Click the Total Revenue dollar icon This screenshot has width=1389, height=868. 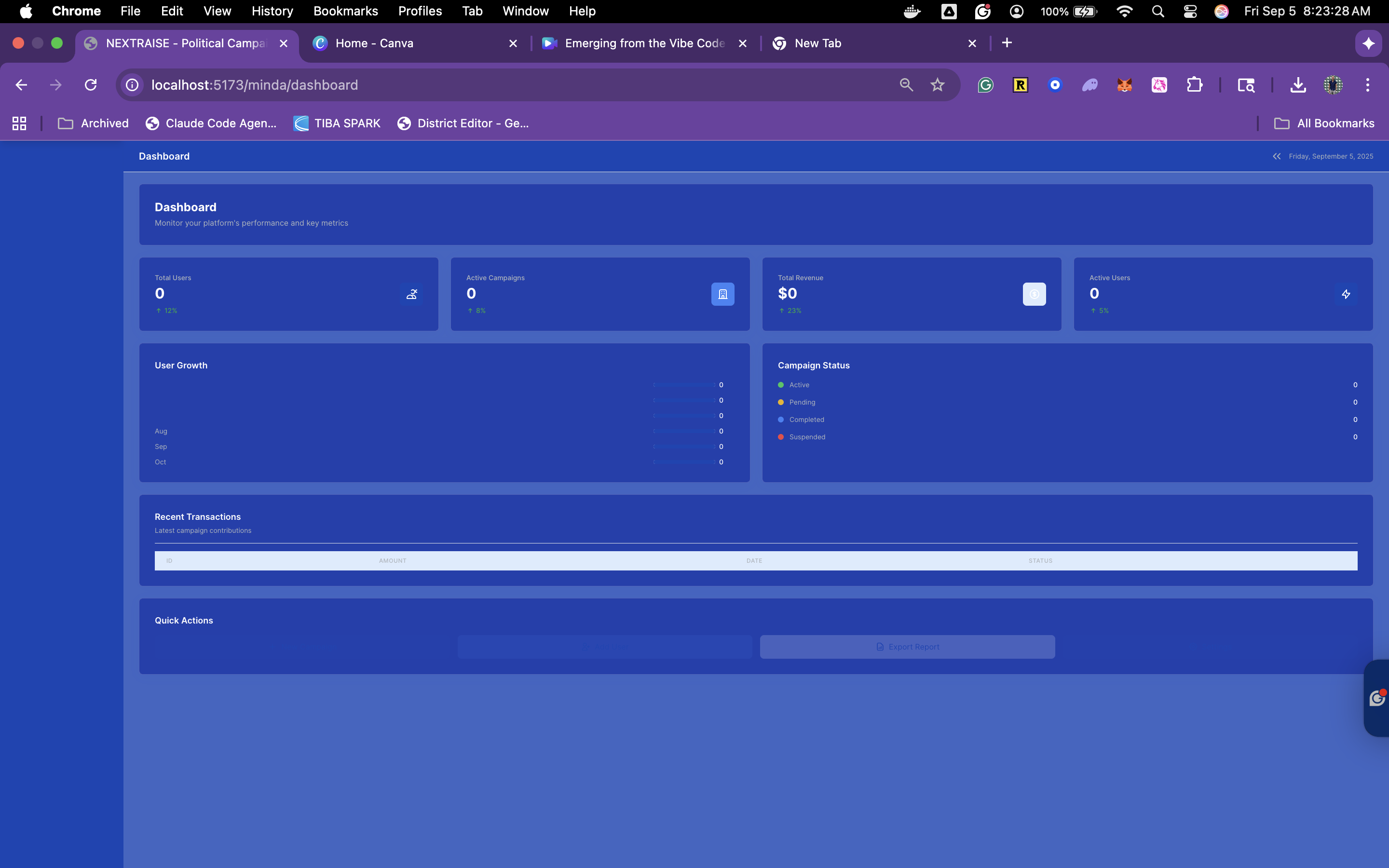click(x=1034, y=294)
